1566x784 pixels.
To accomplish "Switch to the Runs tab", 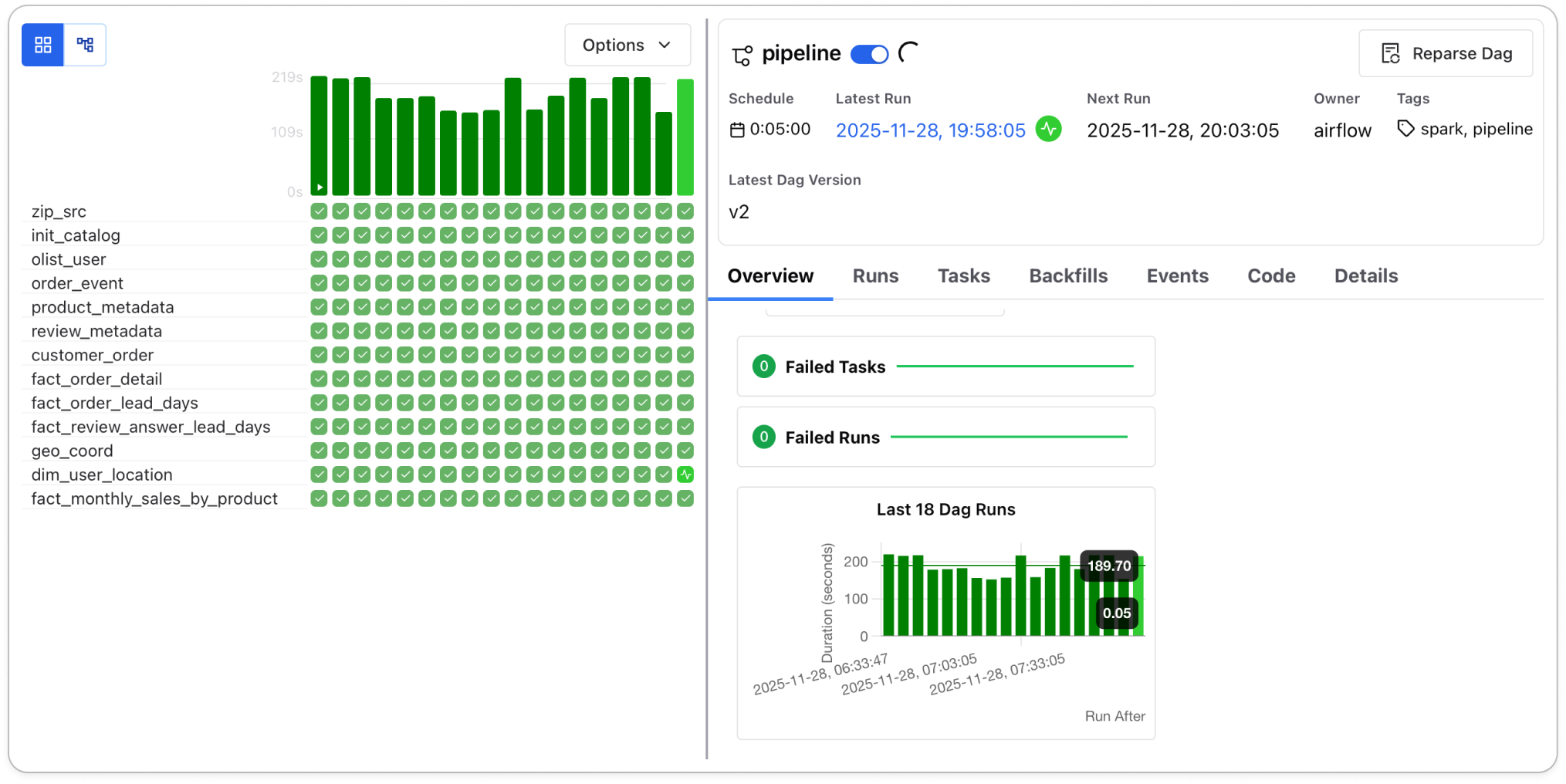I will tap(875, 275).
